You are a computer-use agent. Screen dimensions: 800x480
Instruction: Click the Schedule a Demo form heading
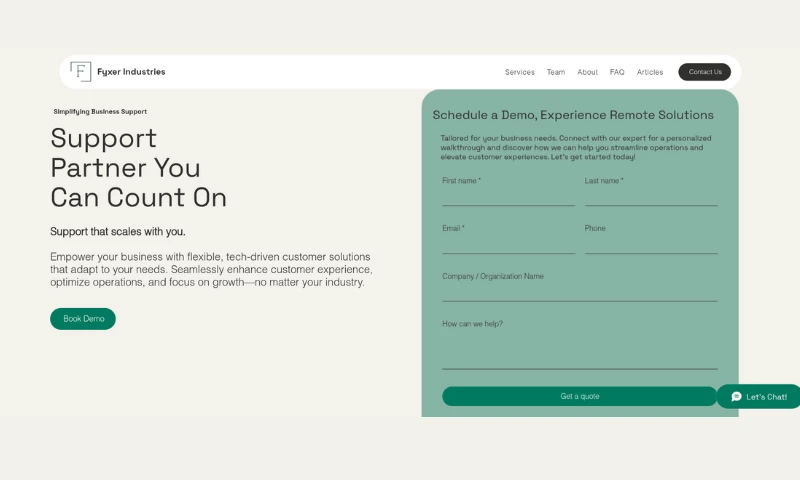[x=573, y=115]
